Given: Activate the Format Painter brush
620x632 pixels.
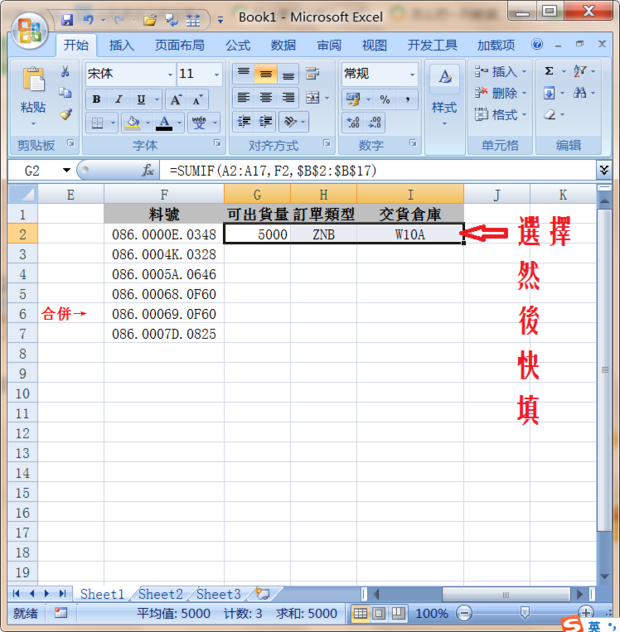Looking at the screenshot, I should [65, 114].
